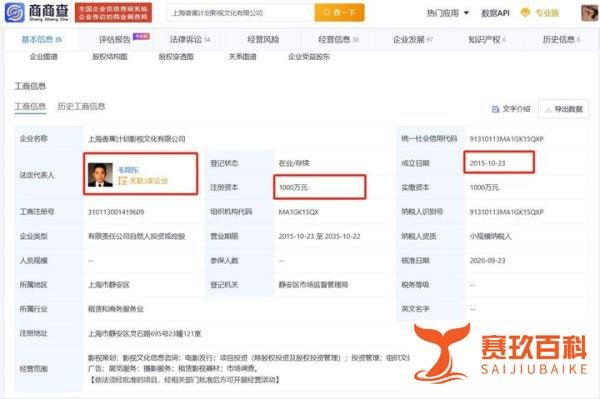Screen dimensions: 600x399
Task: Select the registration authority 静安区市场监督管理局
Action: (x=313, y=285)
